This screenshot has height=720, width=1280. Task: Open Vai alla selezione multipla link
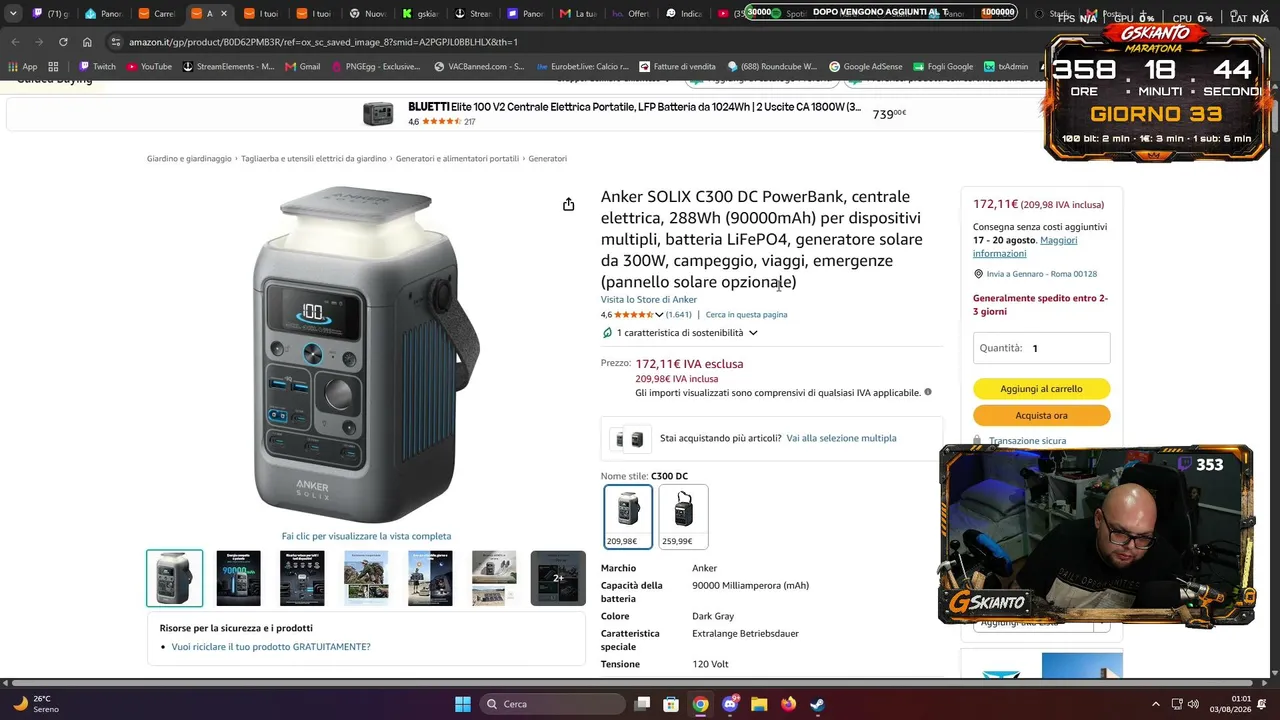coord(841,438)
